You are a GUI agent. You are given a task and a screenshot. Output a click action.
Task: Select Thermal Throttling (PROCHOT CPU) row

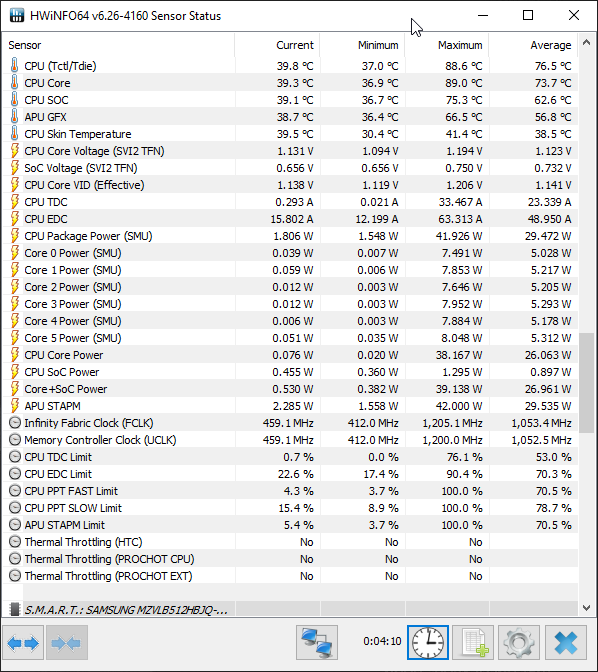pyautogui.click(x=290, y=559)
